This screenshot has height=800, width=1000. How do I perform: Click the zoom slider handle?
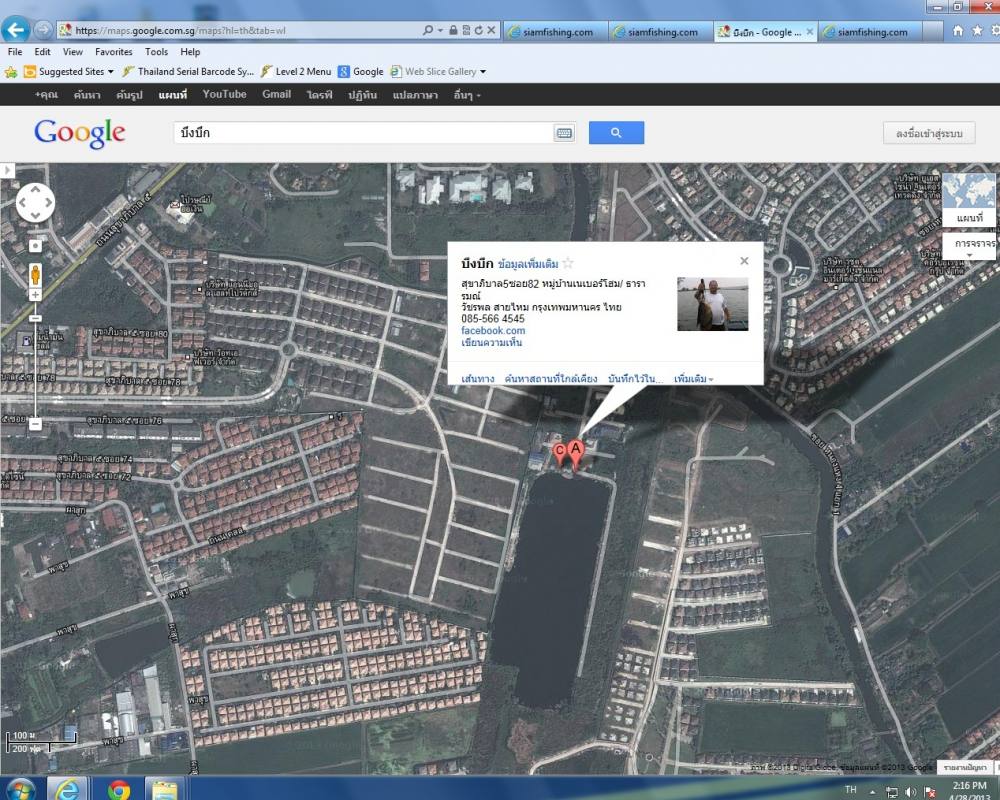(35, 318)
